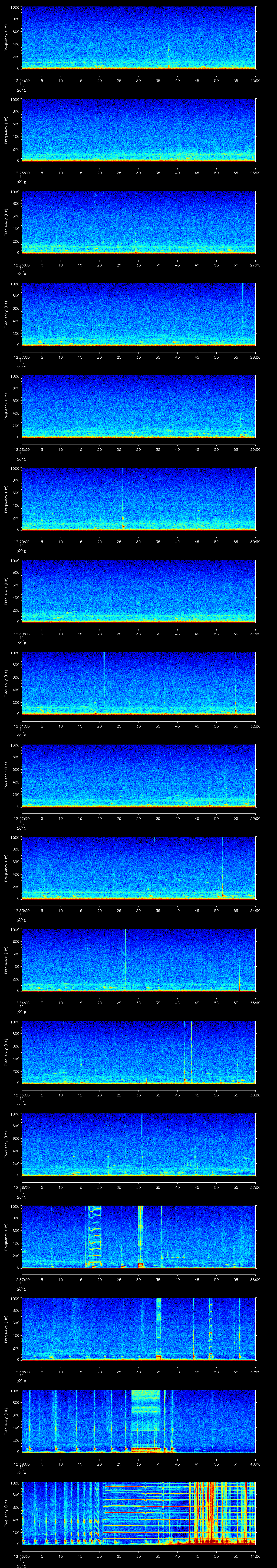Click the '12:31:00' start time label
Viewport: 277px width, 1568px height.
[x=21, y=726]
